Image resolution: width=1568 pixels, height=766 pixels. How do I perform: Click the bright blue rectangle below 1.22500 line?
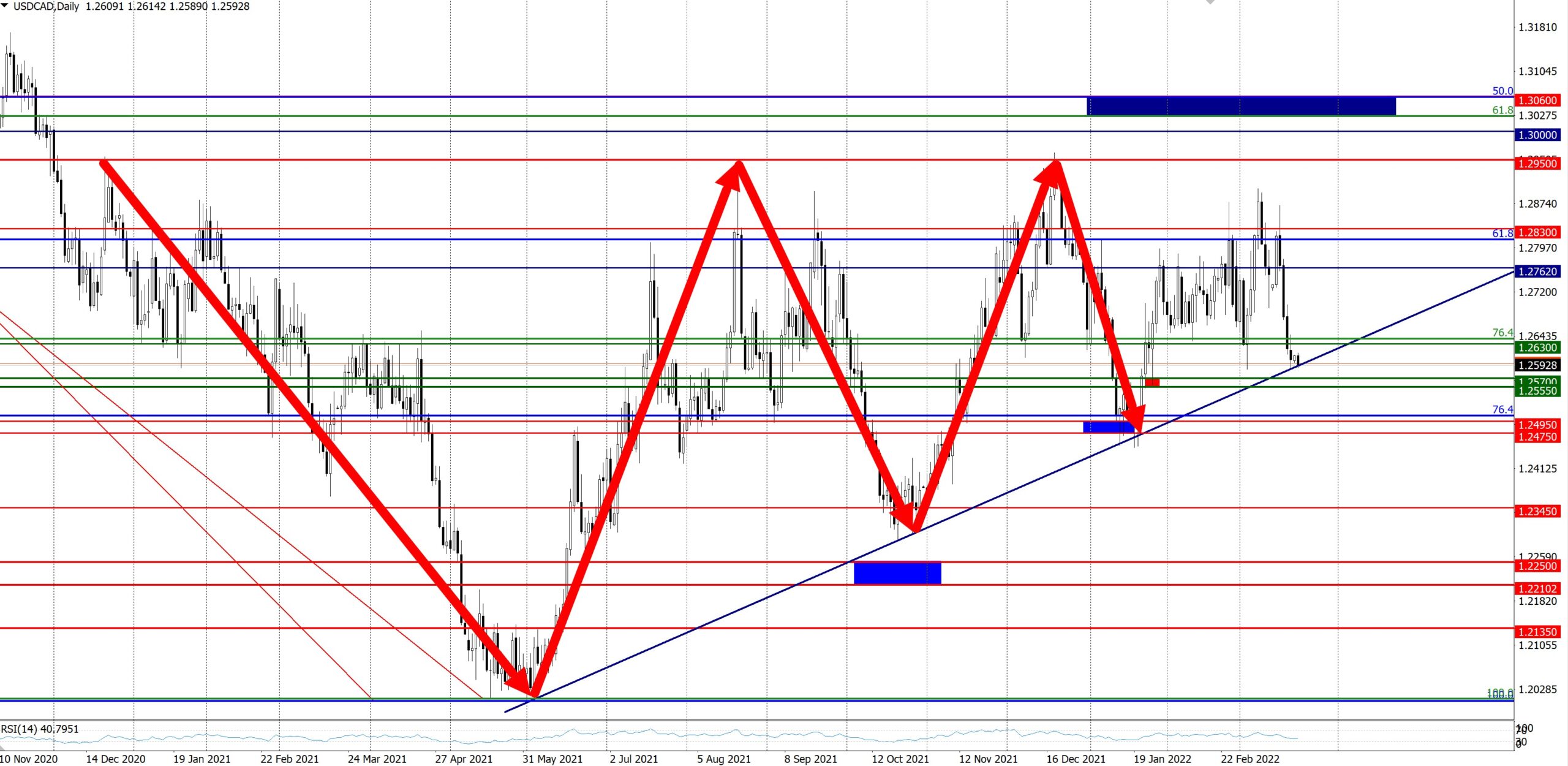point(897,573)
